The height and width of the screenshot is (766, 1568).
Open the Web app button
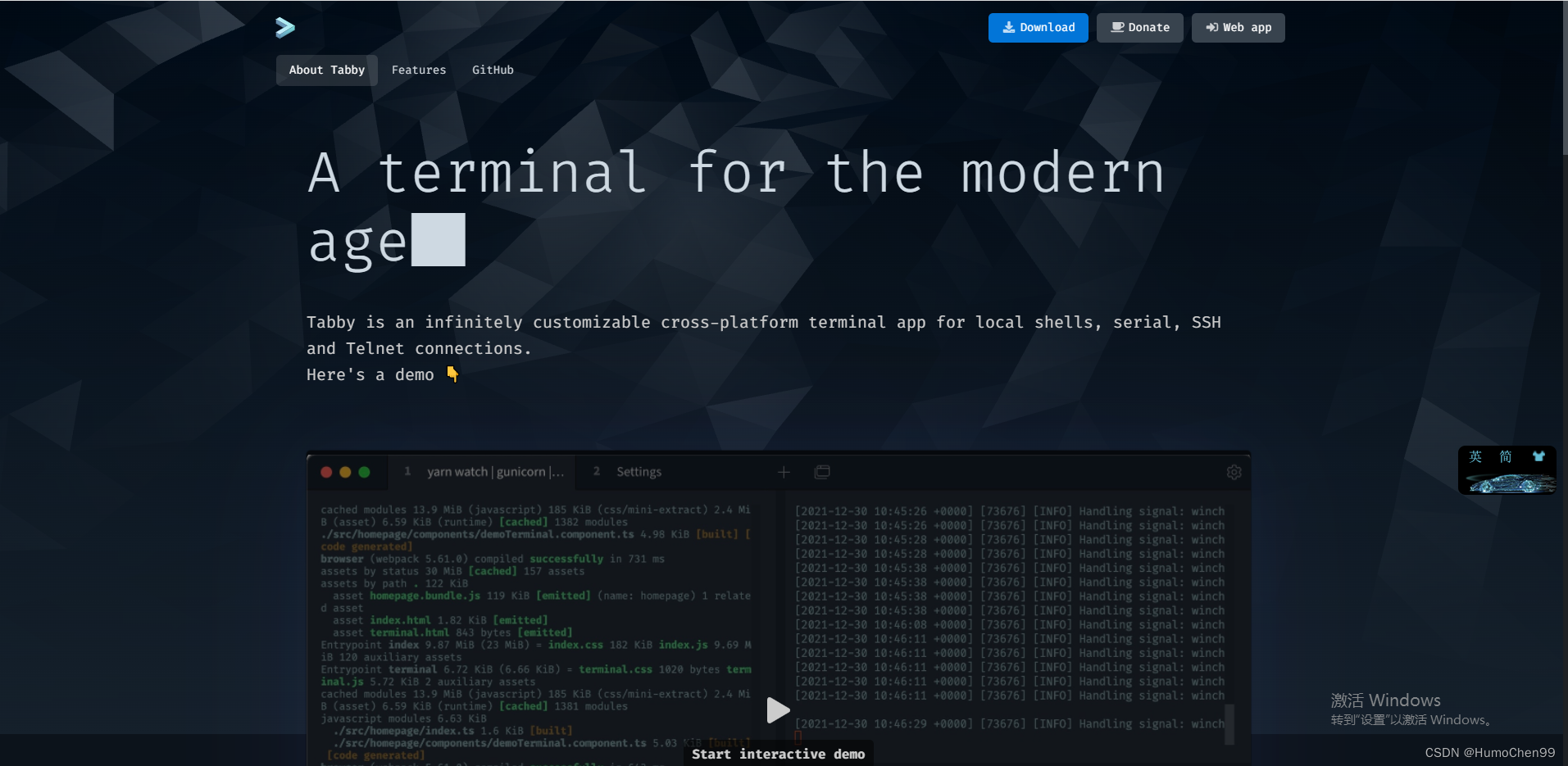pos(1238,27)
